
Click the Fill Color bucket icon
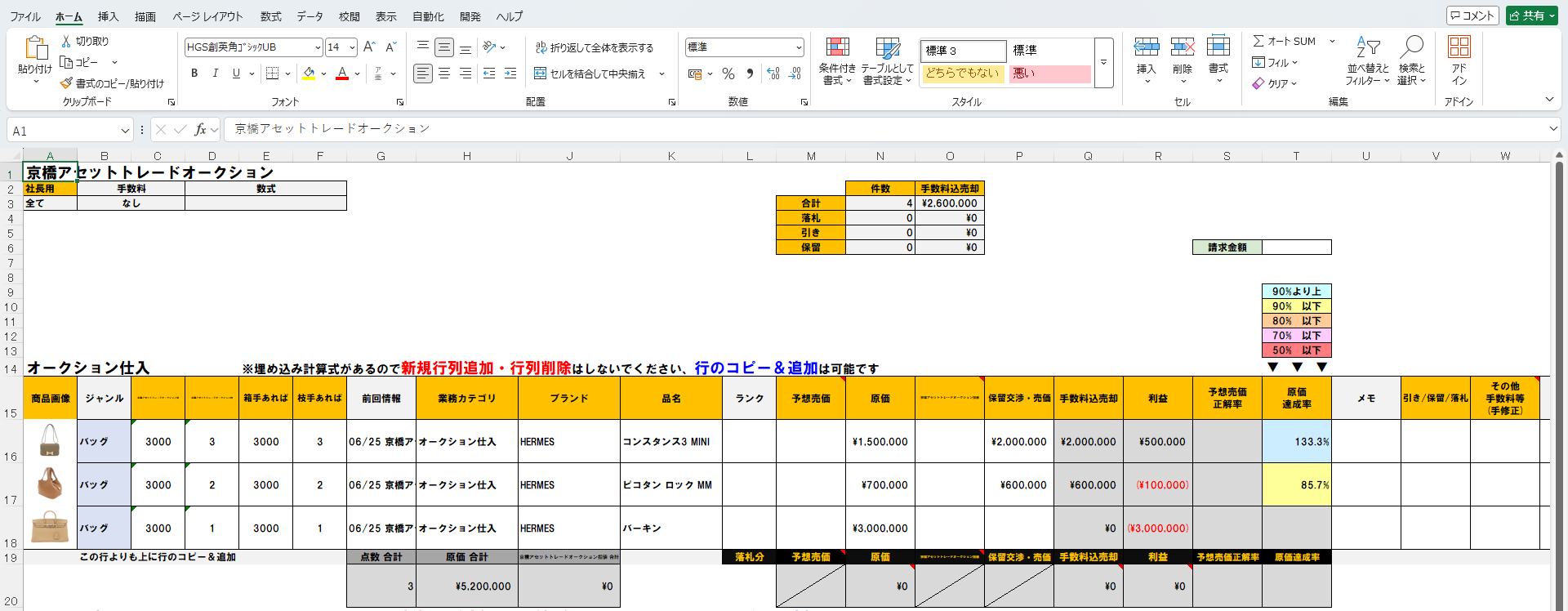309,74
